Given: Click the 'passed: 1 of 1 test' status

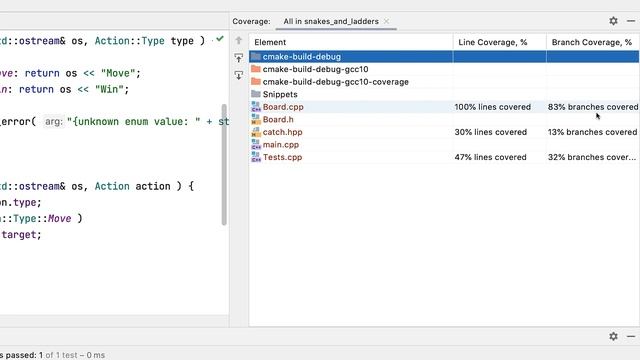Looking at the screenshot, I should [x=52, y=355].
